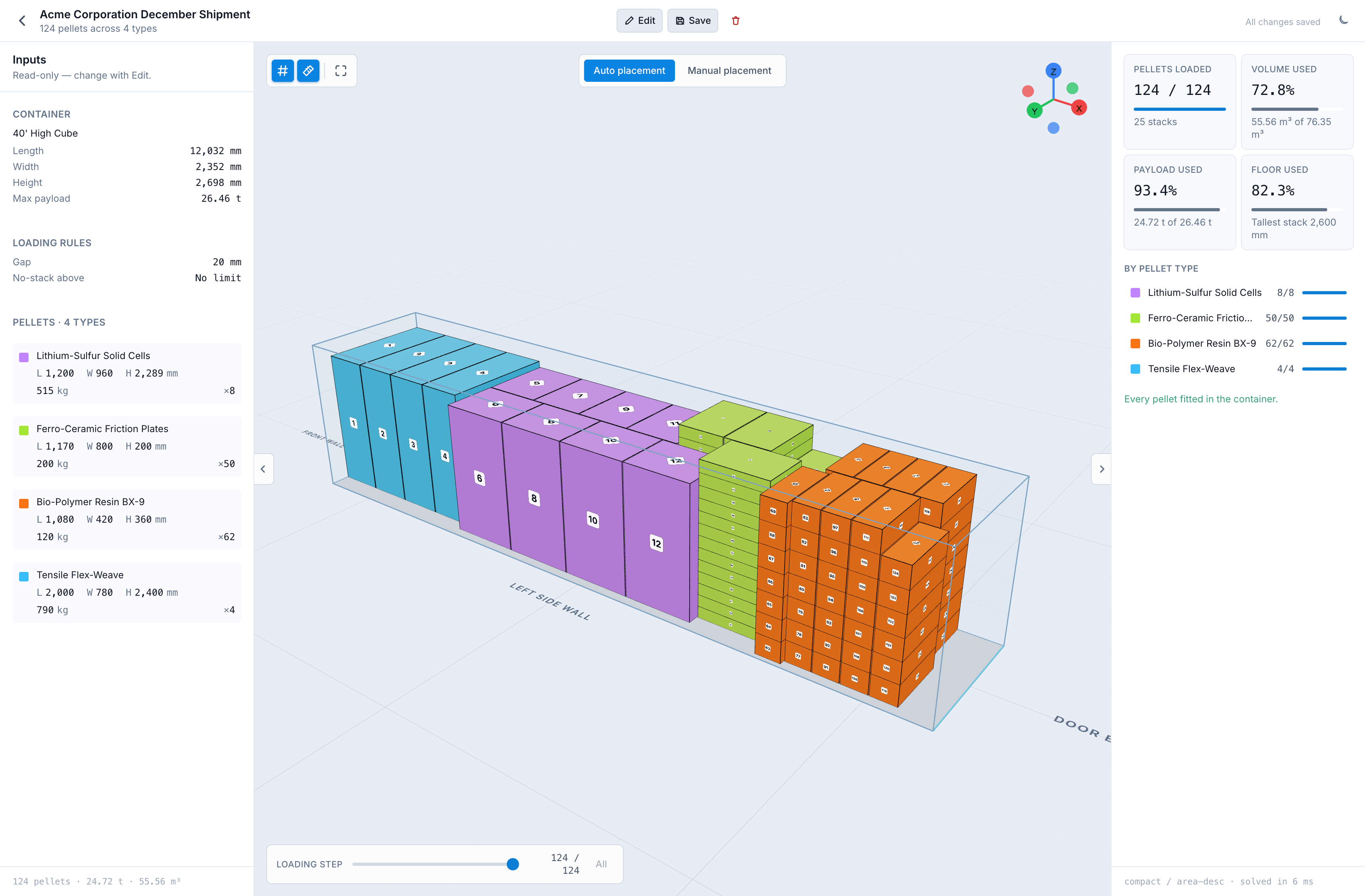Go back with the left arrow icon
The width and height of the screenshot is (1365, 896).
click(22, 21)
